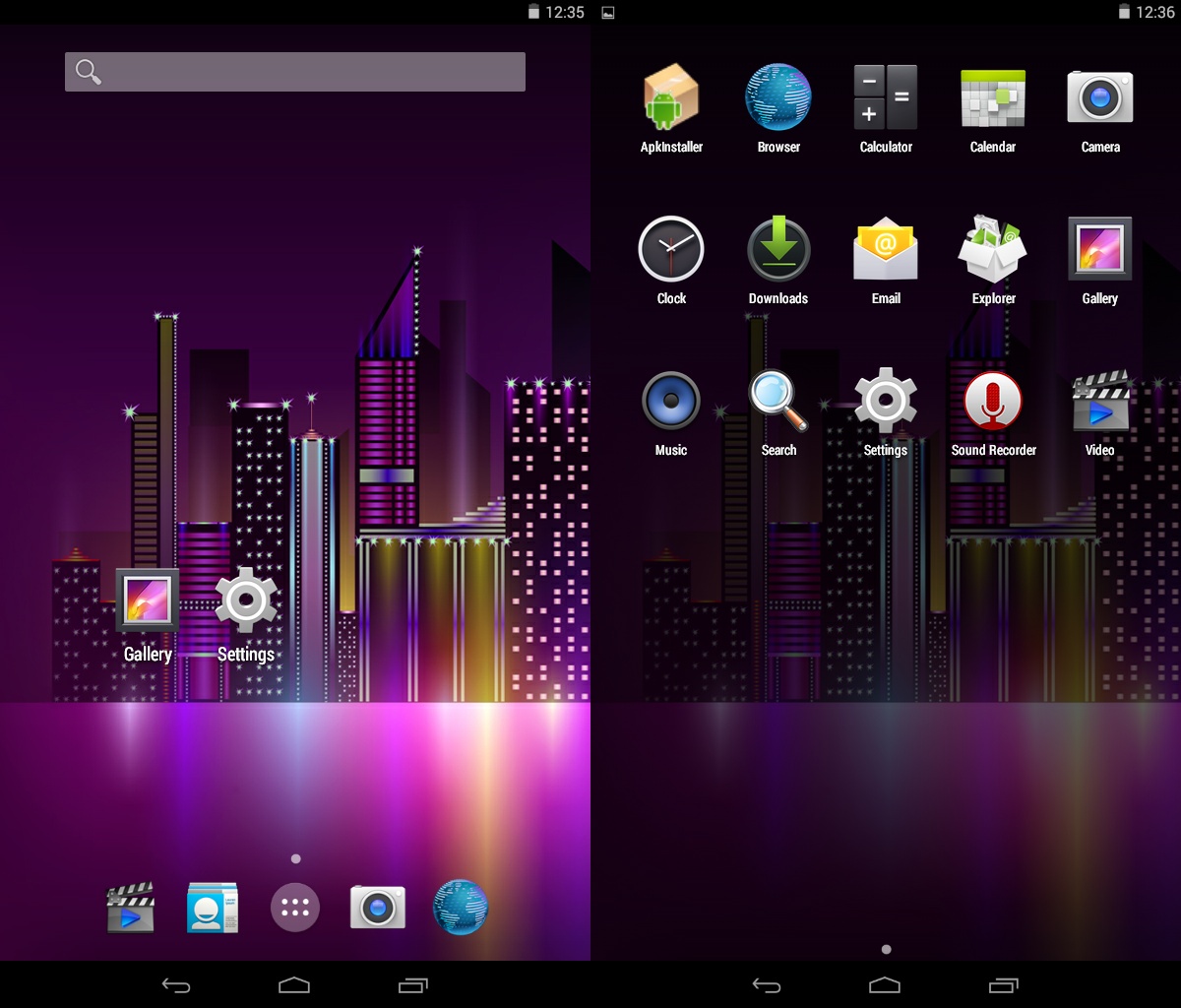Tap Home button on the home screen navbar
The image size is (1181, 1008).
click(x=294, y=984)
